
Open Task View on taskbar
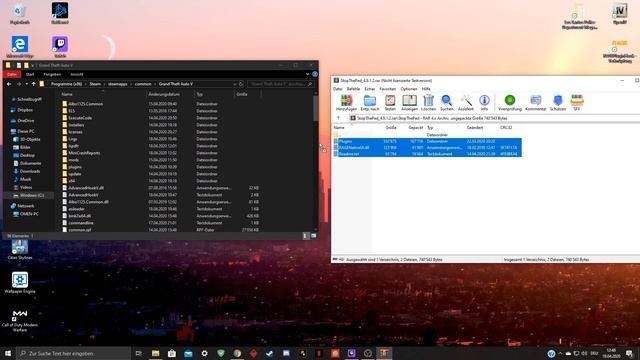point(138,353)
